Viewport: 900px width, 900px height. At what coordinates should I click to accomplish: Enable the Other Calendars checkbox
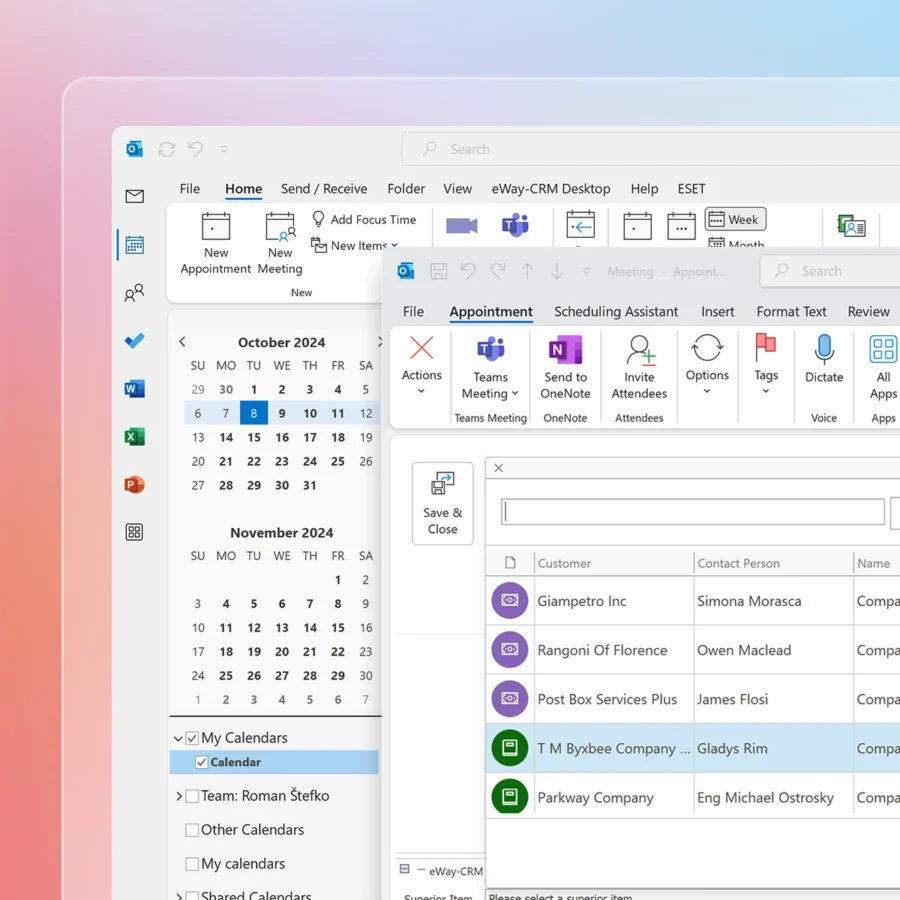coord(192,830)
